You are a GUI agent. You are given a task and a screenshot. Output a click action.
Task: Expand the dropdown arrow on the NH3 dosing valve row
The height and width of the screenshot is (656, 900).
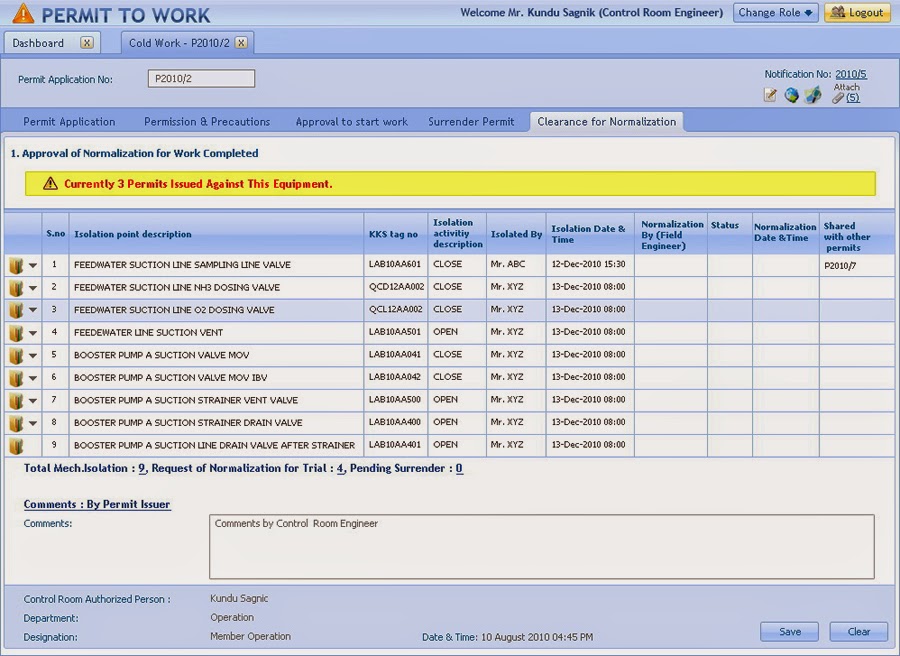[x=33, y=287]
